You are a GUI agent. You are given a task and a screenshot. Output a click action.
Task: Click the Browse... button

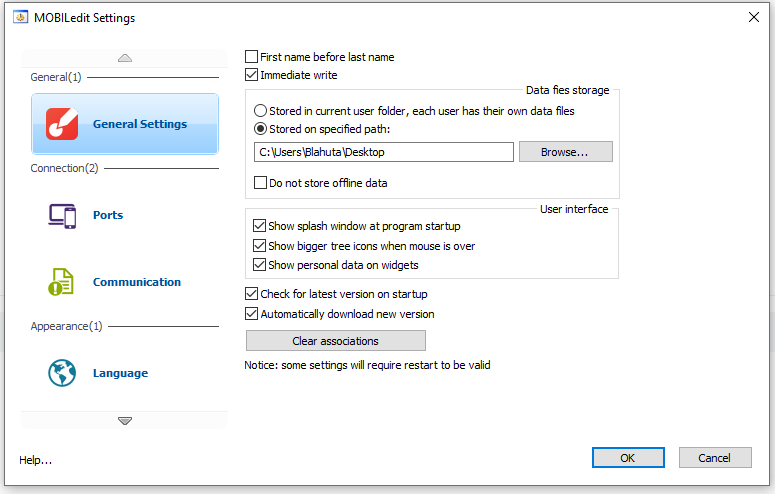coord(565,152)
